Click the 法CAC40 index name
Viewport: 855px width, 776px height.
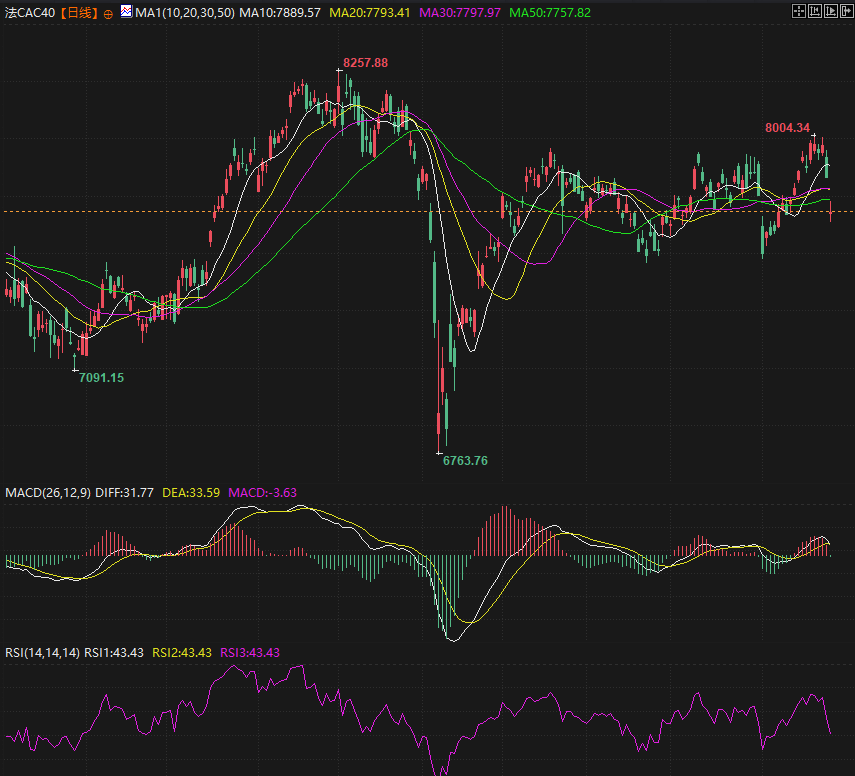(30, 13)
